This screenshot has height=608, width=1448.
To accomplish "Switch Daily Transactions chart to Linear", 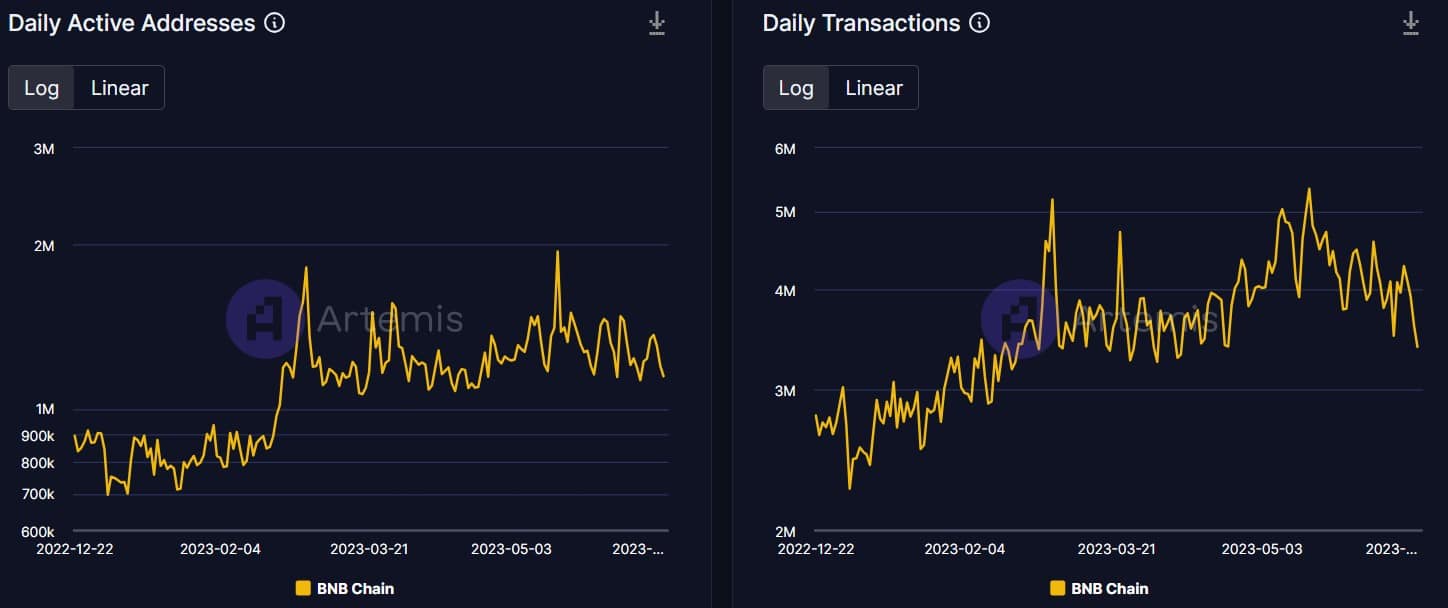I will pos(873,88).
